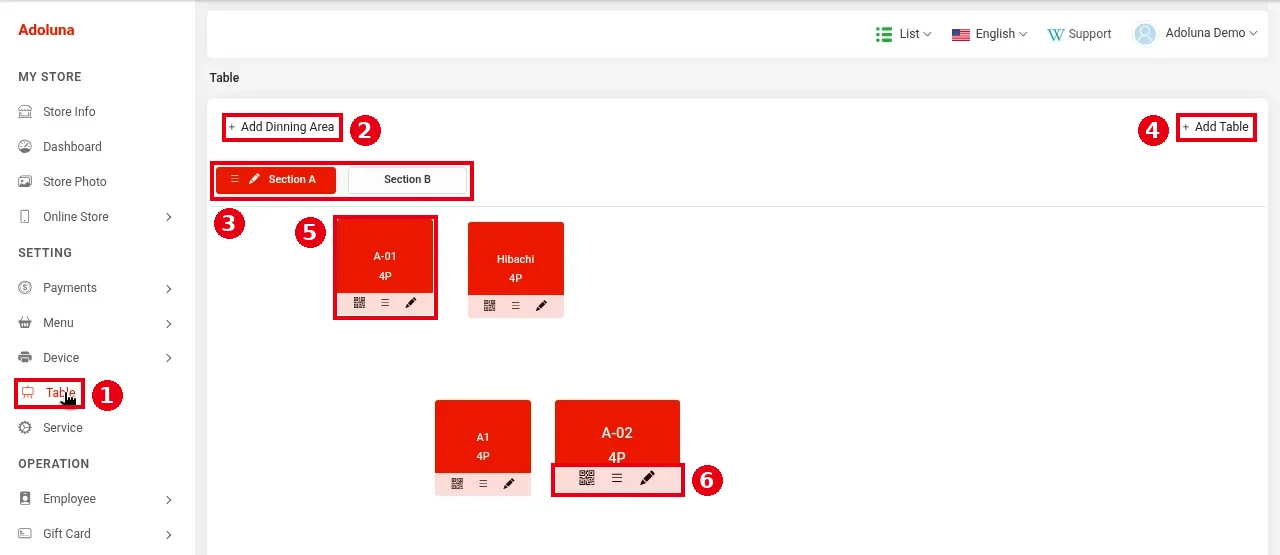
Task: Click the Adoluna logo text
Action: (x=46, y=30)
